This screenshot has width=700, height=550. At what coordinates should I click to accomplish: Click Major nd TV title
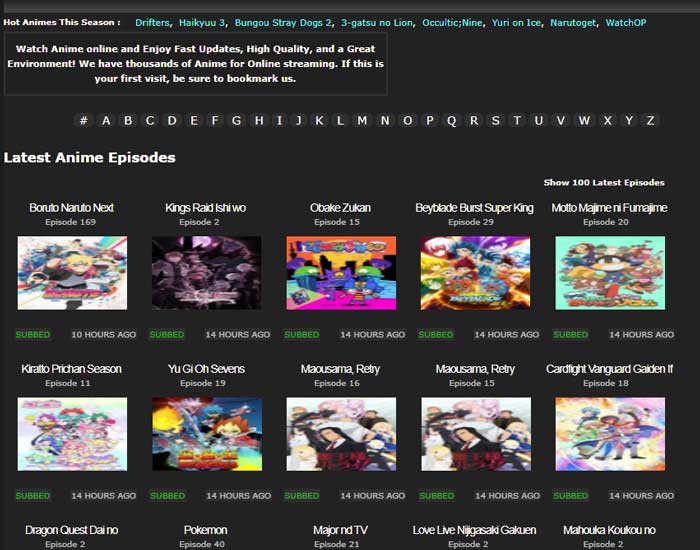340,530
